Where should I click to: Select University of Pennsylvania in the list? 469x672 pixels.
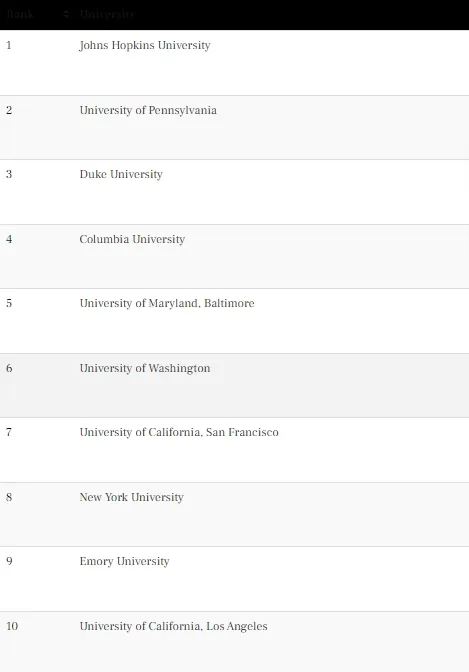[x=148, y=110]
